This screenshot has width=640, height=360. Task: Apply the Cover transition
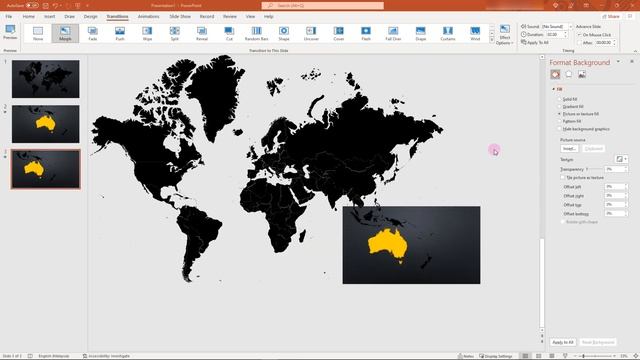[x=339, y=33]
